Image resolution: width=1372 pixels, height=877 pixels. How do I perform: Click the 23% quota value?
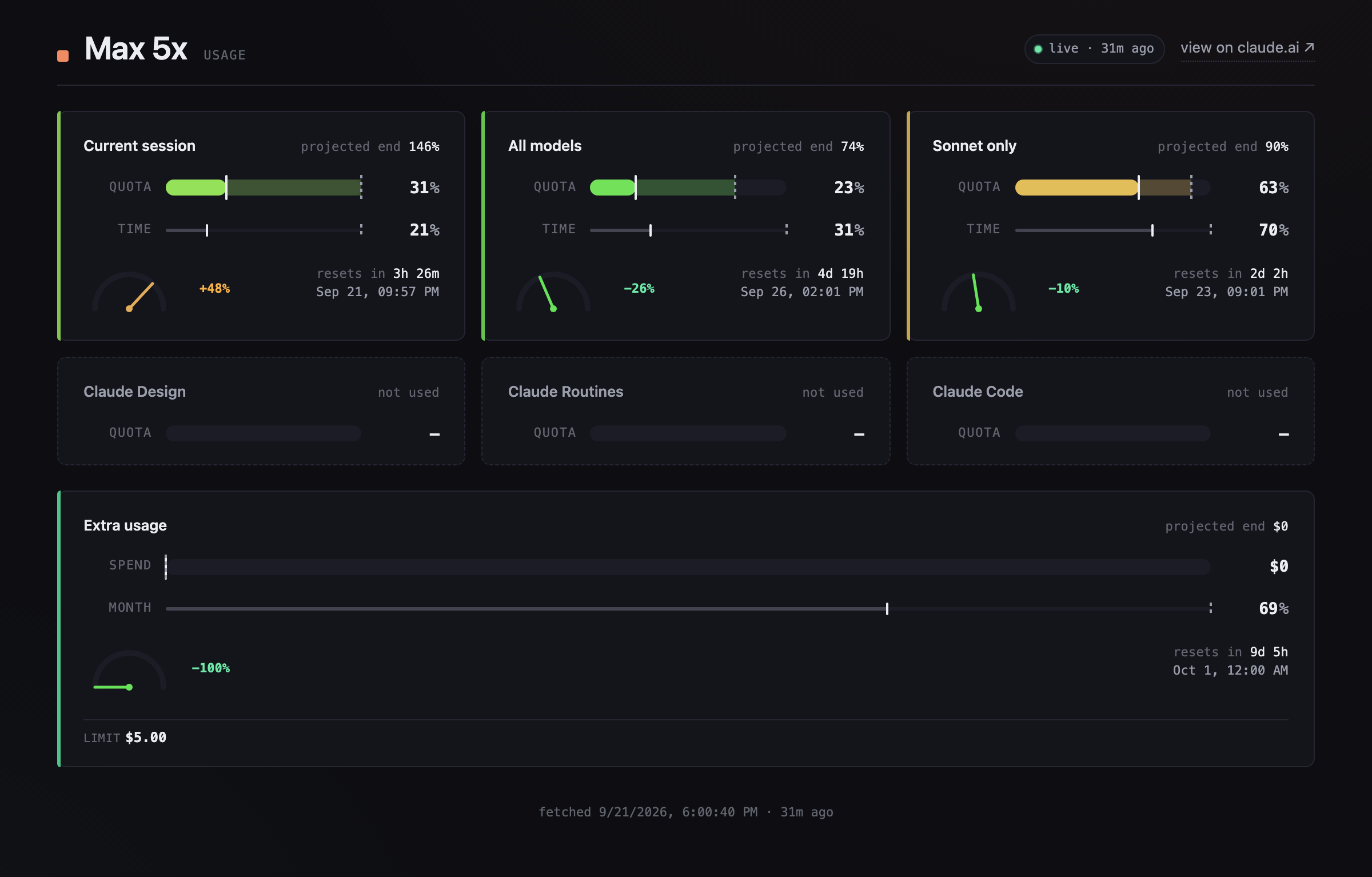coord(849,188)
